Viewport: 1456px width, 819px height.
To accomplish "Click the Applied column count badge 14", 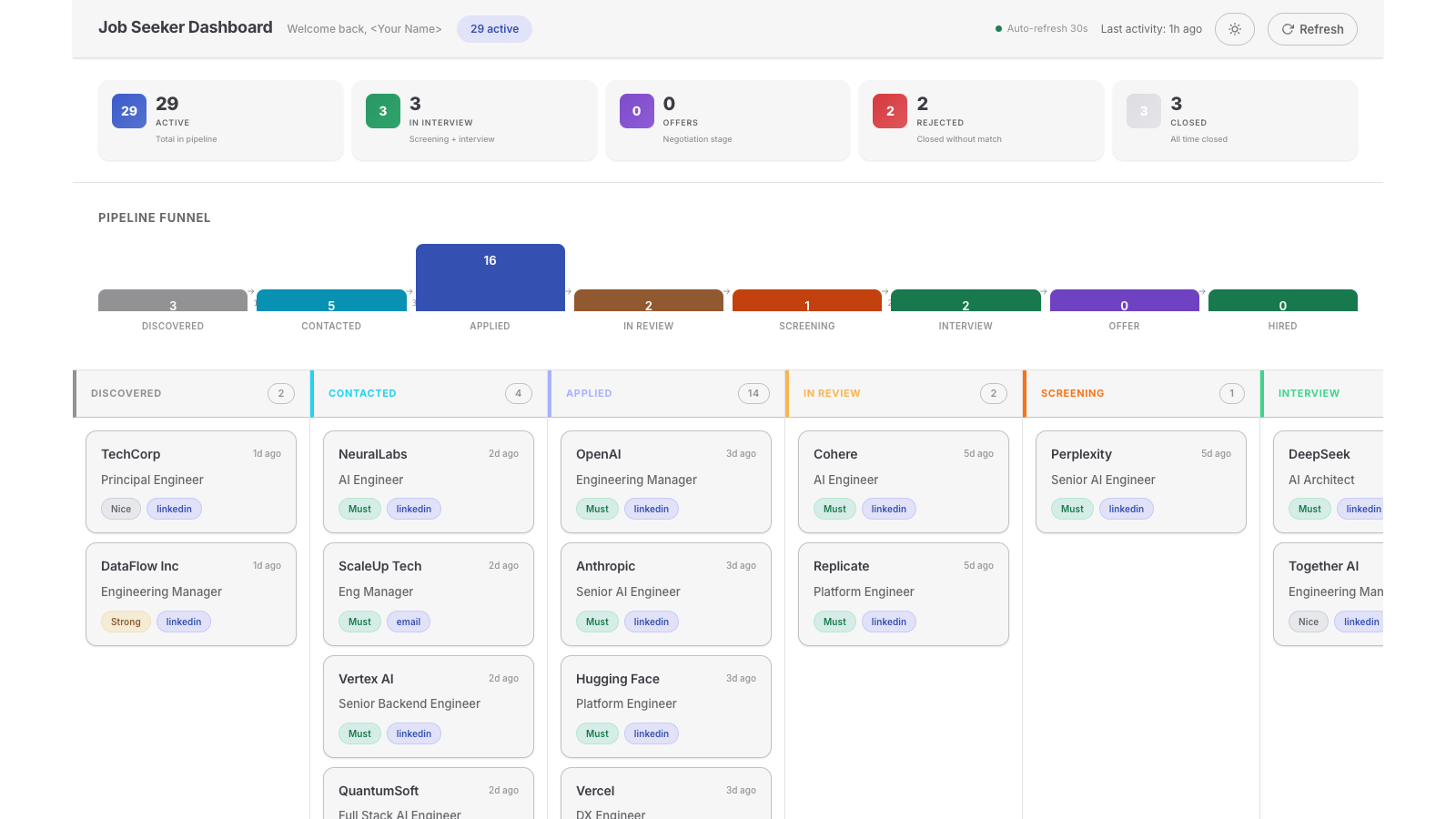I will click(x=753, y=393).
